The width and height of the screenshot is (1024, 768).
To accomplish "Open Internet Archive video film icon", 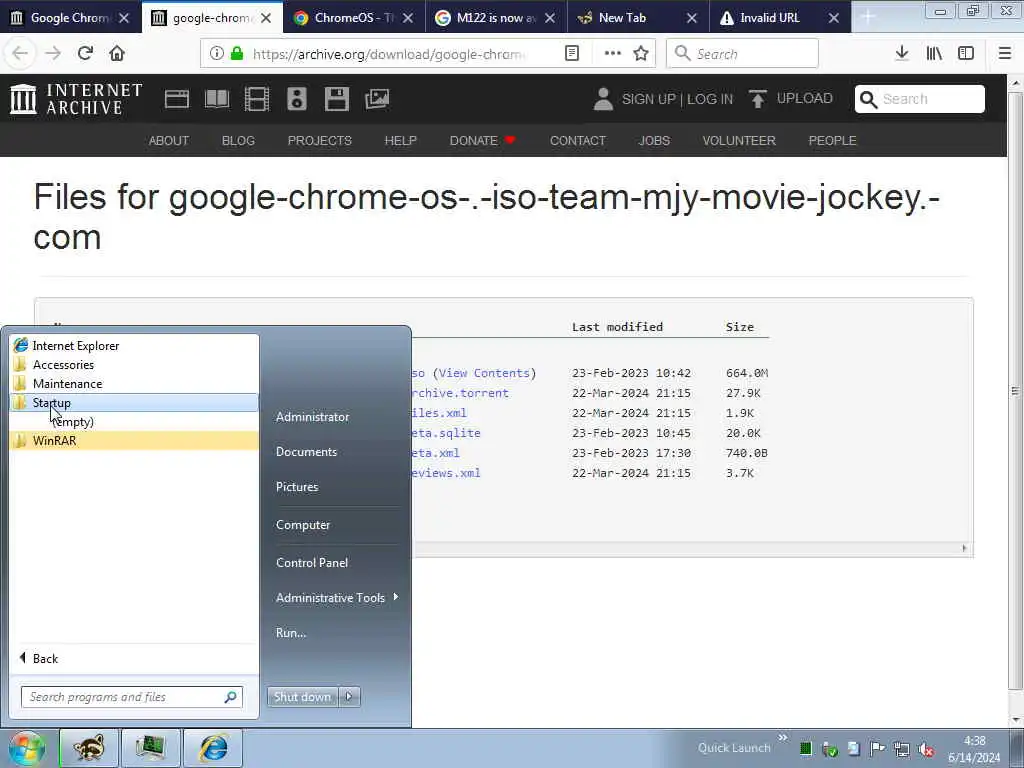I will [x=257, y=99].
